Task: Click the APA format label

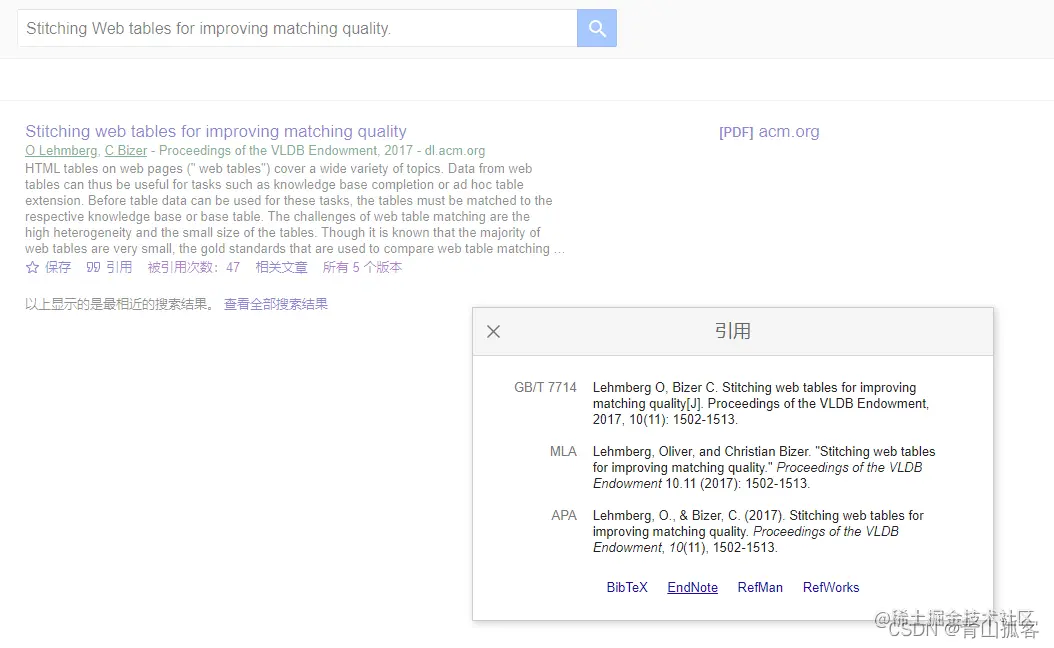Action: tap(564, 516)
